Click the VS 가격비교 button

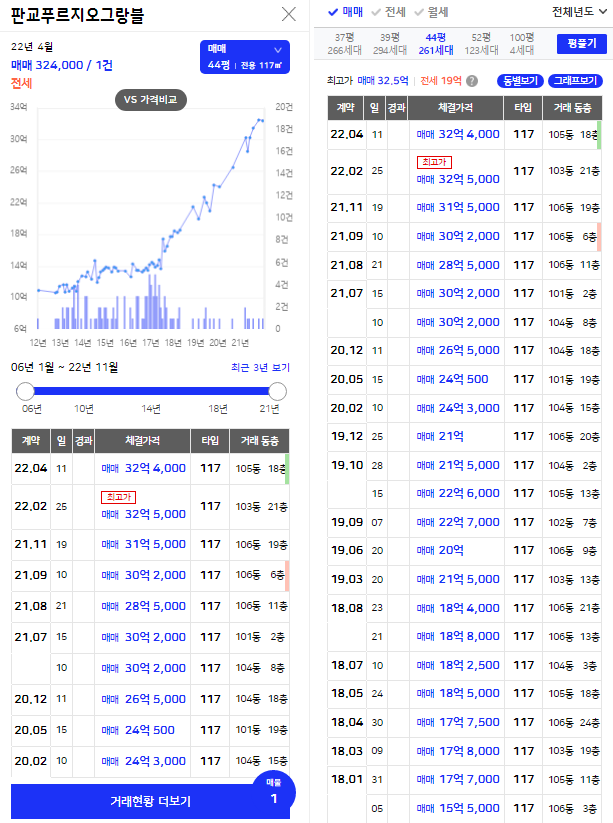151,100
